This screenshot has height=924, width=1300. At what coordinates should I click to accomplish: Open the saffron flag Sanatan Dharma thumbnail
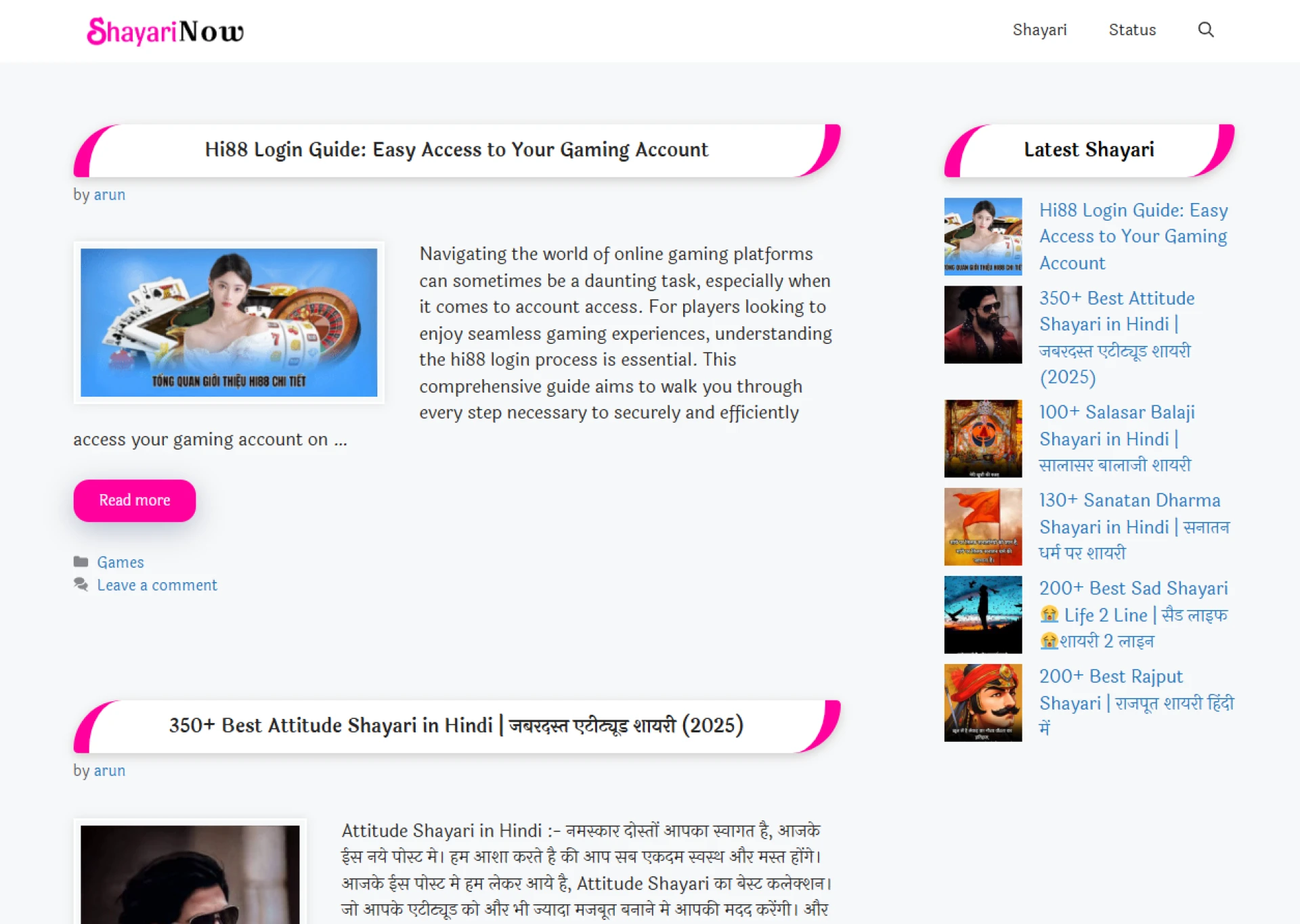pyautogui.click(x=982, y=527)
